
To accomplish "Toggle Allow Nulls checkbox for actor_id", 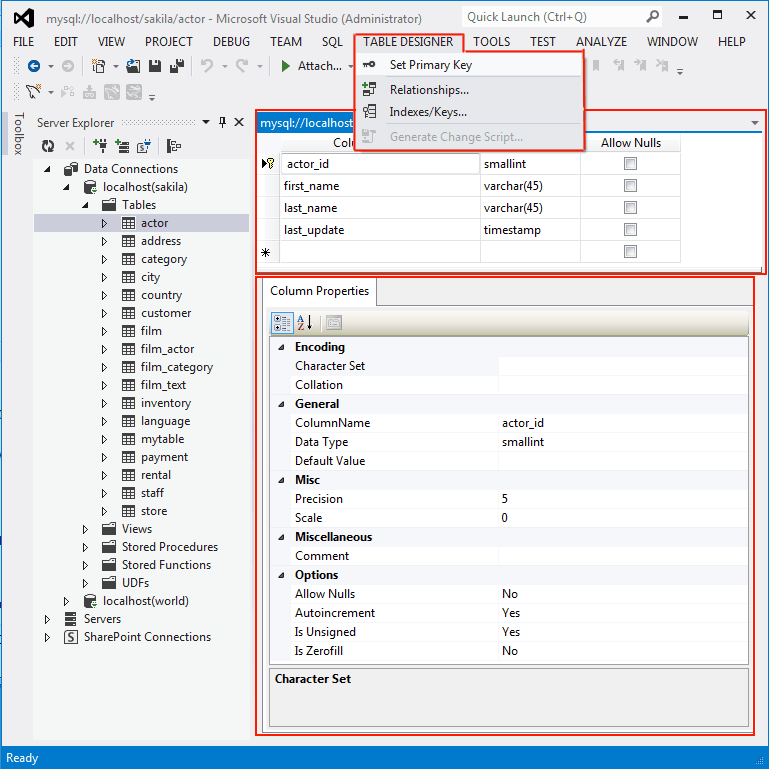I will pyautogui.click(x=630, y=163).
